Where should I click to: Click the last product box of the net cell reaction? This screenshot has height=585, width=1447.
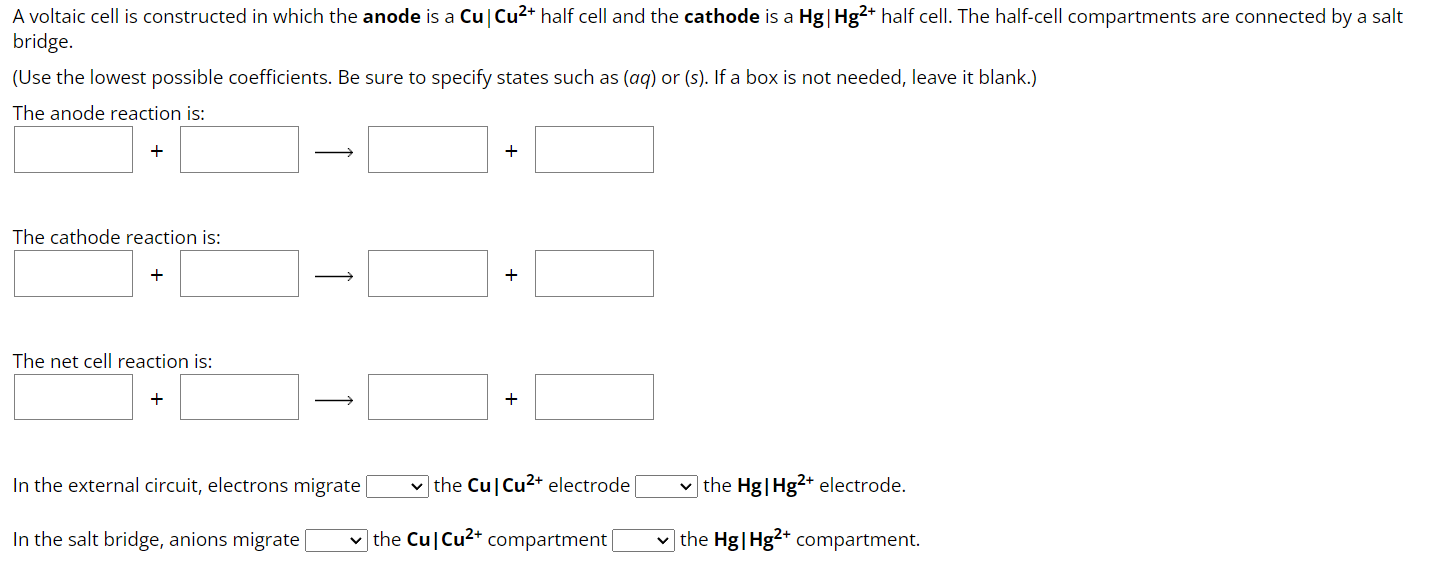click(x=594, y=396)
